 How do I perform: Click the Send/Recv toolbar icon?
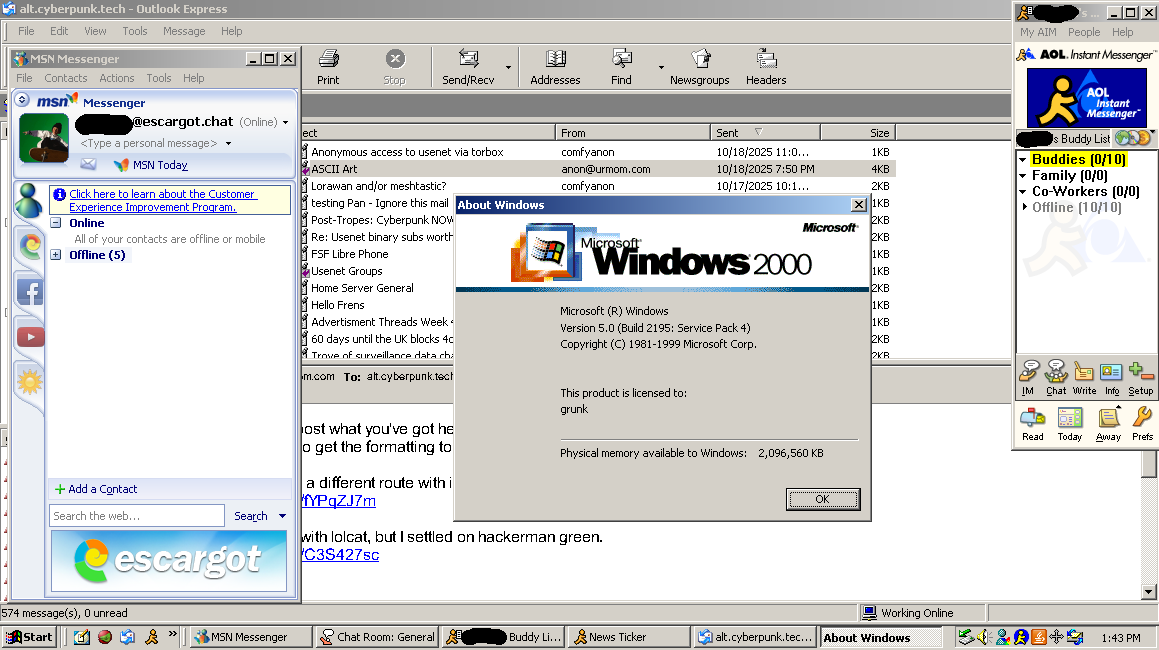tap(468, 59)
